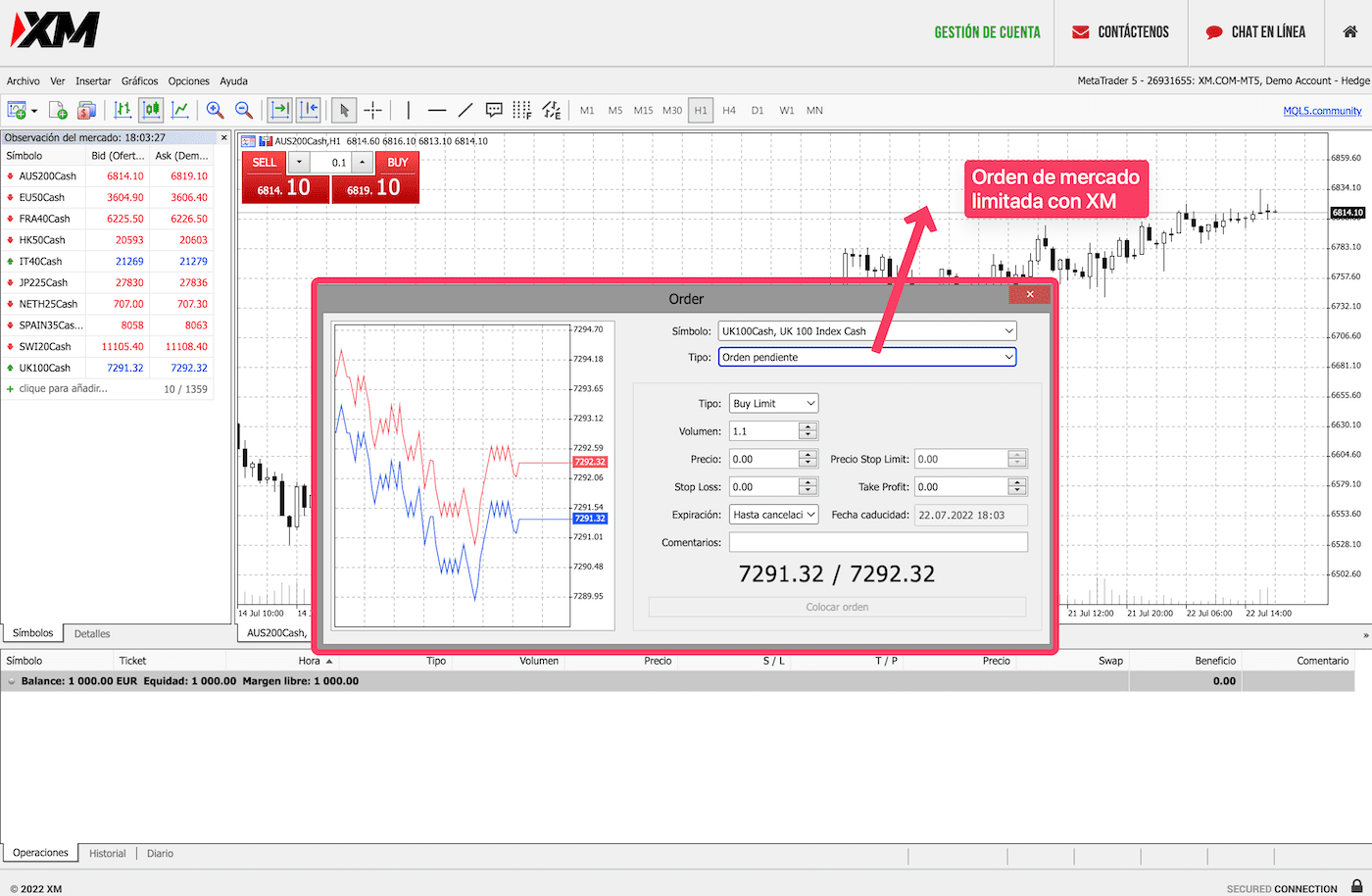Open the Ver menu

tap(58, 81)
